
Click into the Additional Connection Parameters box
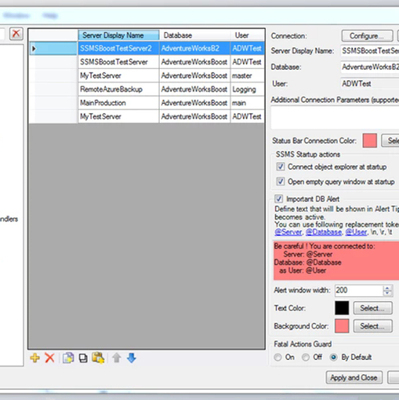335,117
